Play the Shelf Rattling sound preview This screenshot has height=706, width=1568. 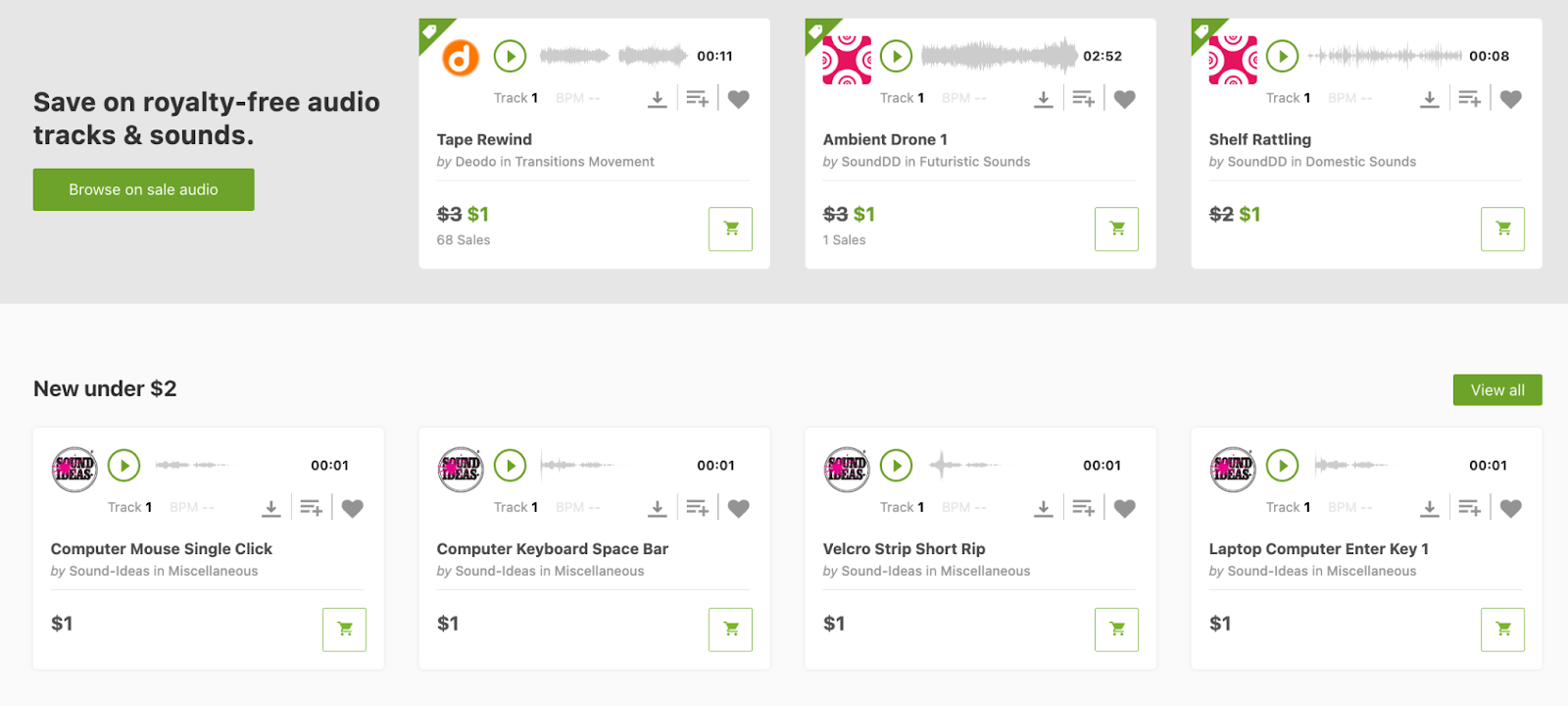(1282, 56)
